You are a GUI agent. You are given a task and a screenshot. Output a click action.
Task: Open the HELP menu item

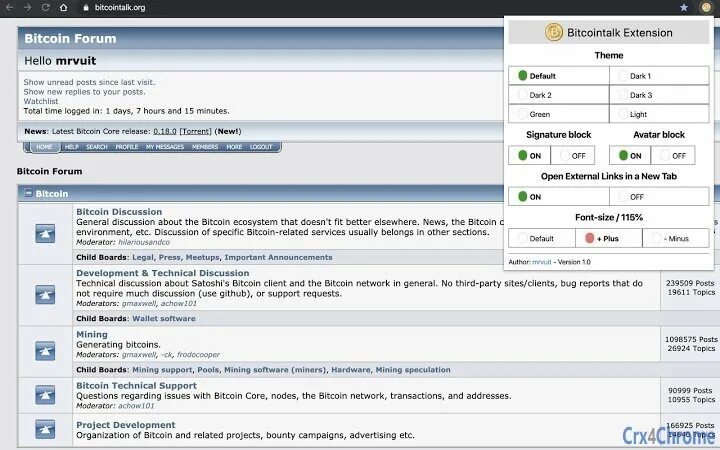click(x=72, y=147)
